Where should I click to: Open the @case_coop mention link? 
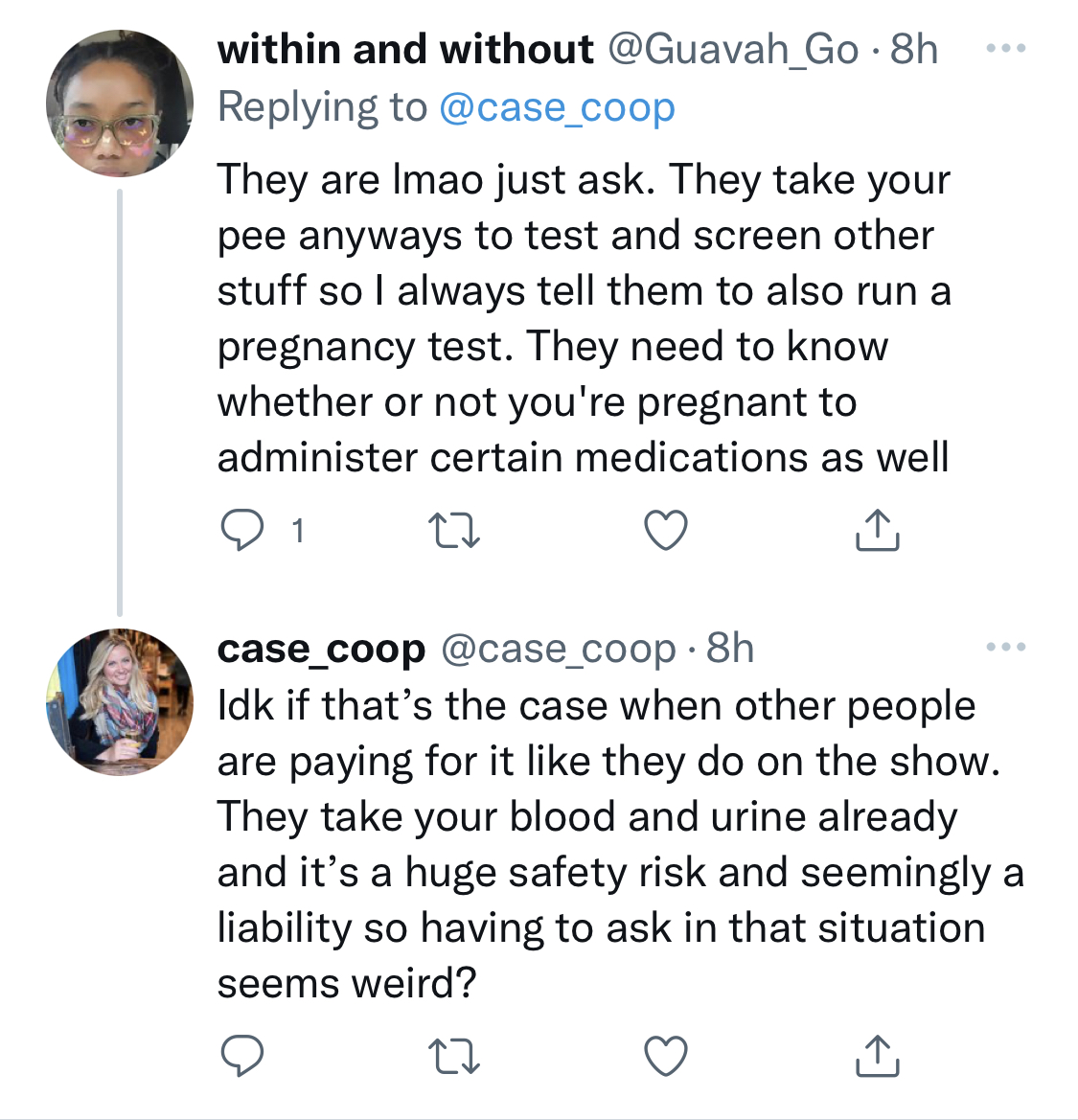558,108
